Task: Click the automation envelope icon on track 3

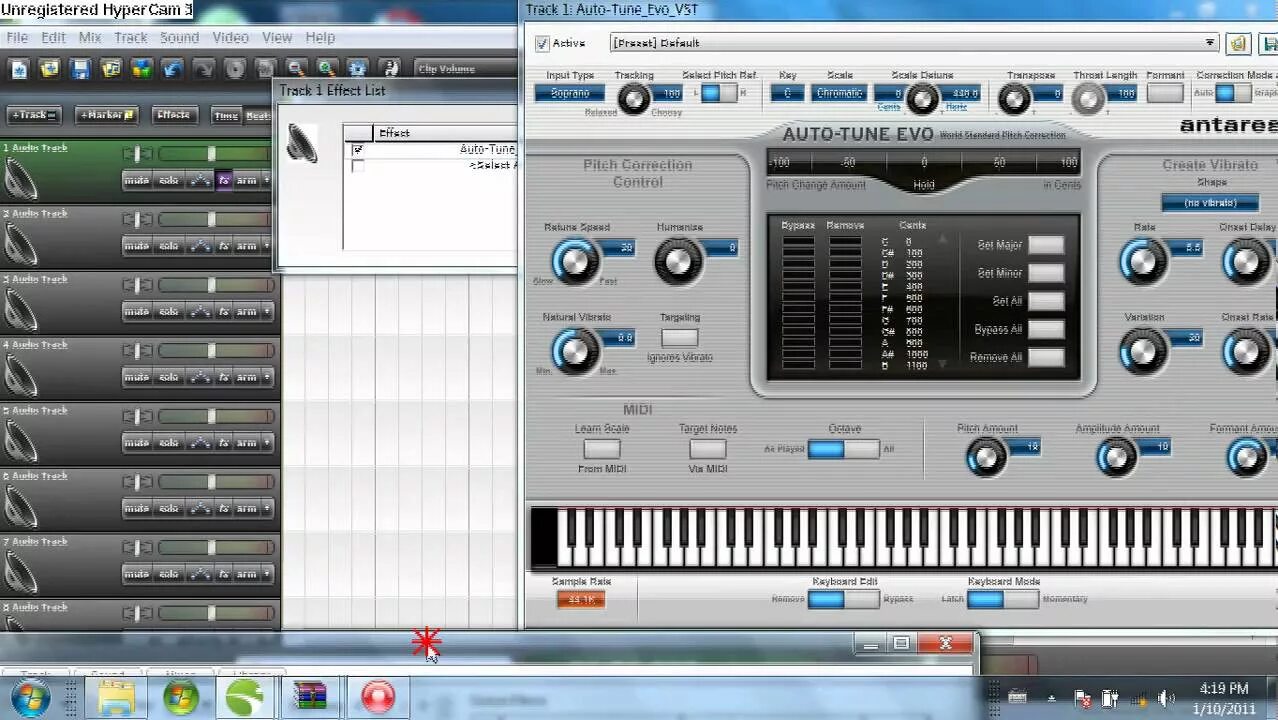Action: point(200,312)
